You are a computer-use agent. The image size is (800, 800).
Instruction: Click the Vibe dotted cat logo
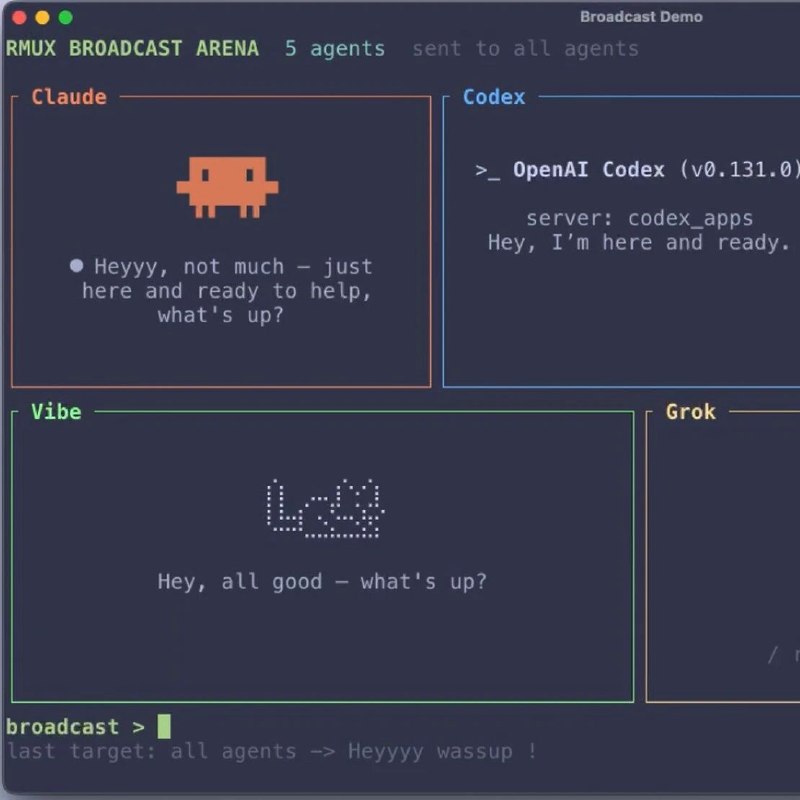click(x=325, y=508)
